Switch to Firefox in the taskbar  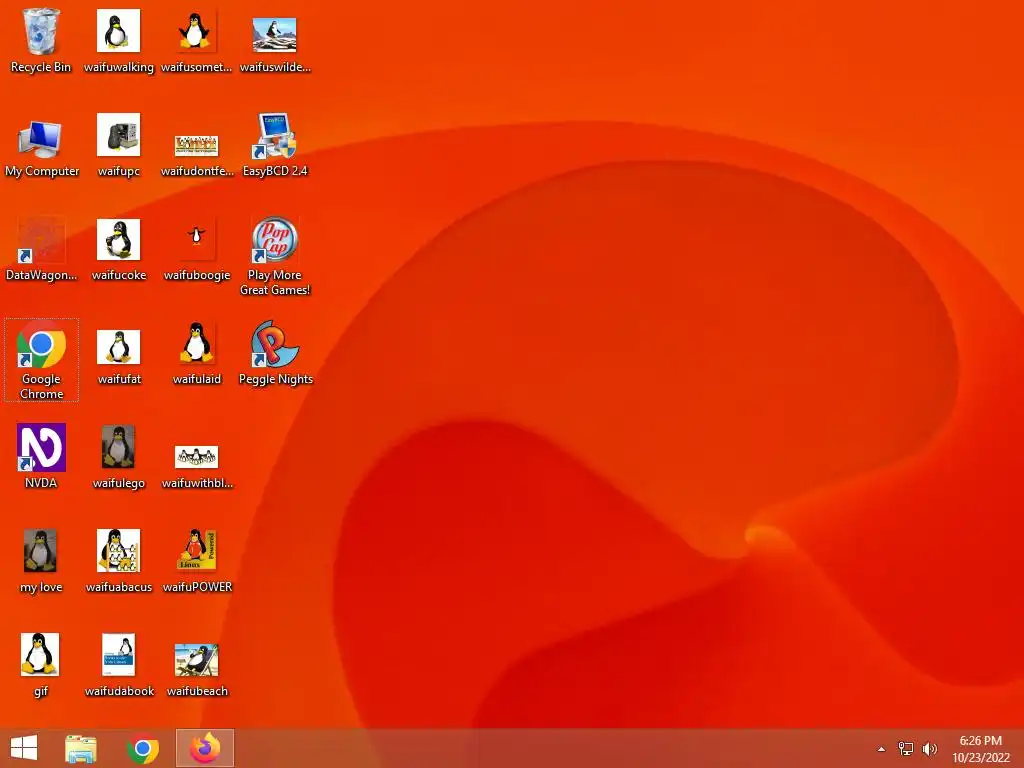click(205, 748)
